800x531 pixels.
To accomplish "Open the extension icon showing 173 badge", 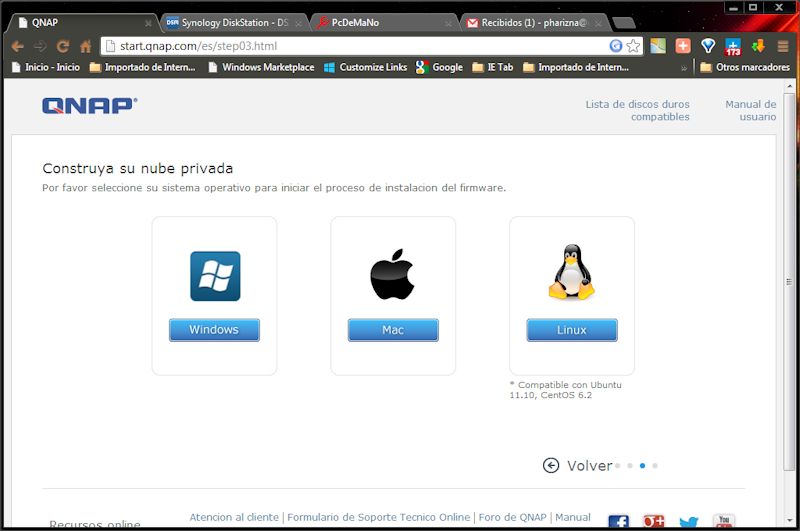I will (733, 46).
